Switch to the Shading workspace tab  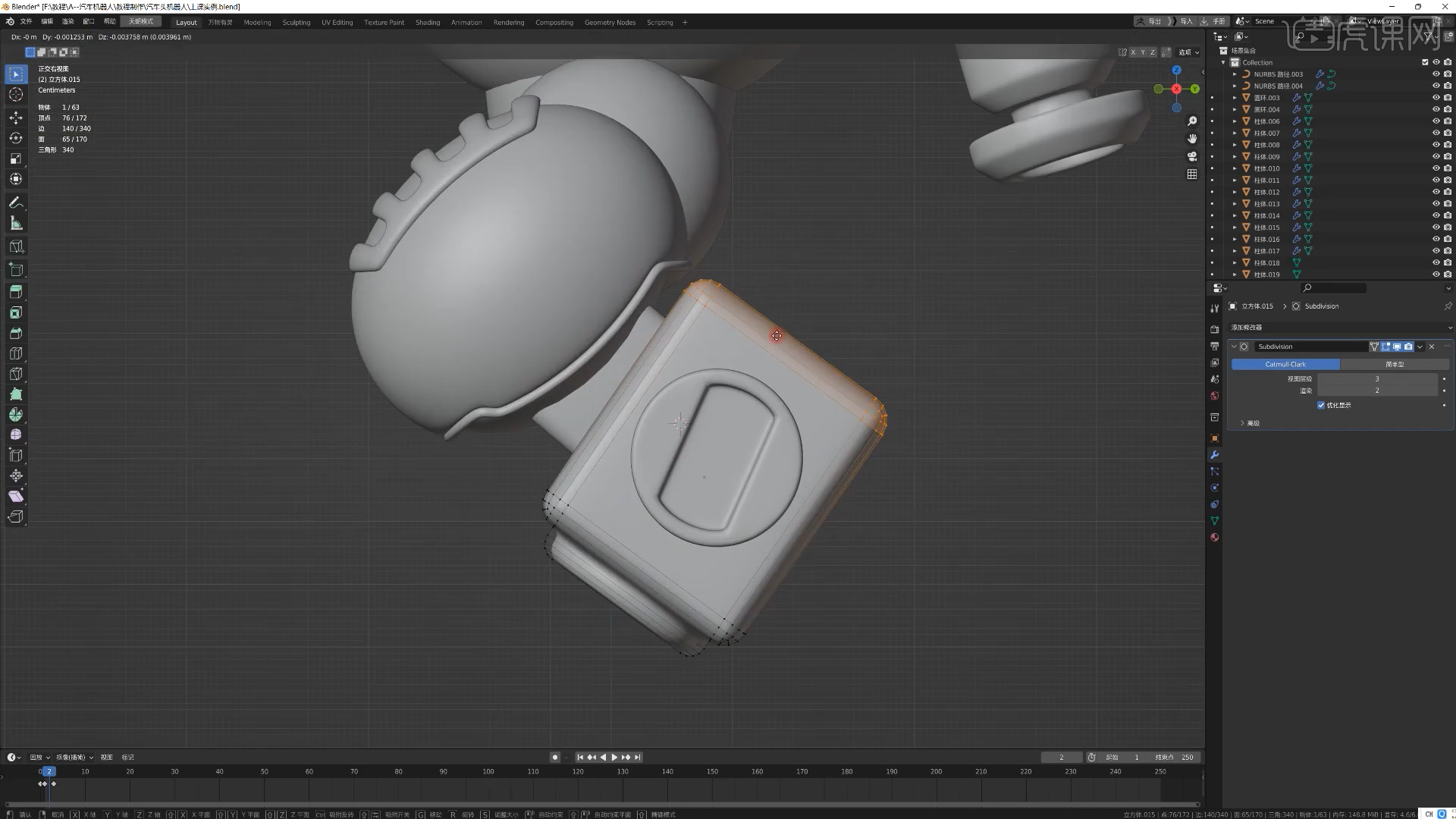428,22
